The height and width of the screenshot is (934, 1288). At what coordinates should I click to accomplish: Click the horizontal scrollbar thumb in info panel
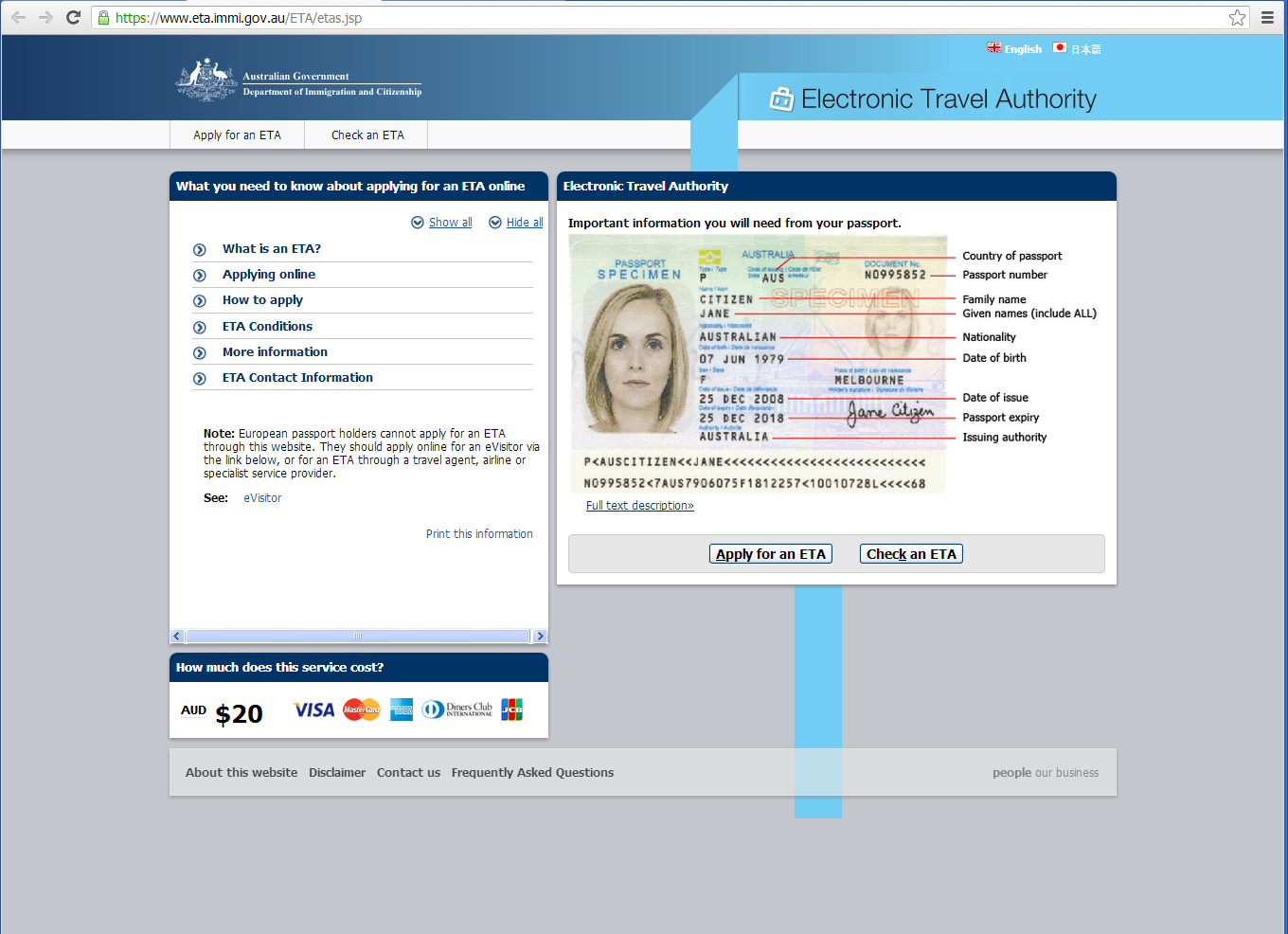[x=358, y=637]
